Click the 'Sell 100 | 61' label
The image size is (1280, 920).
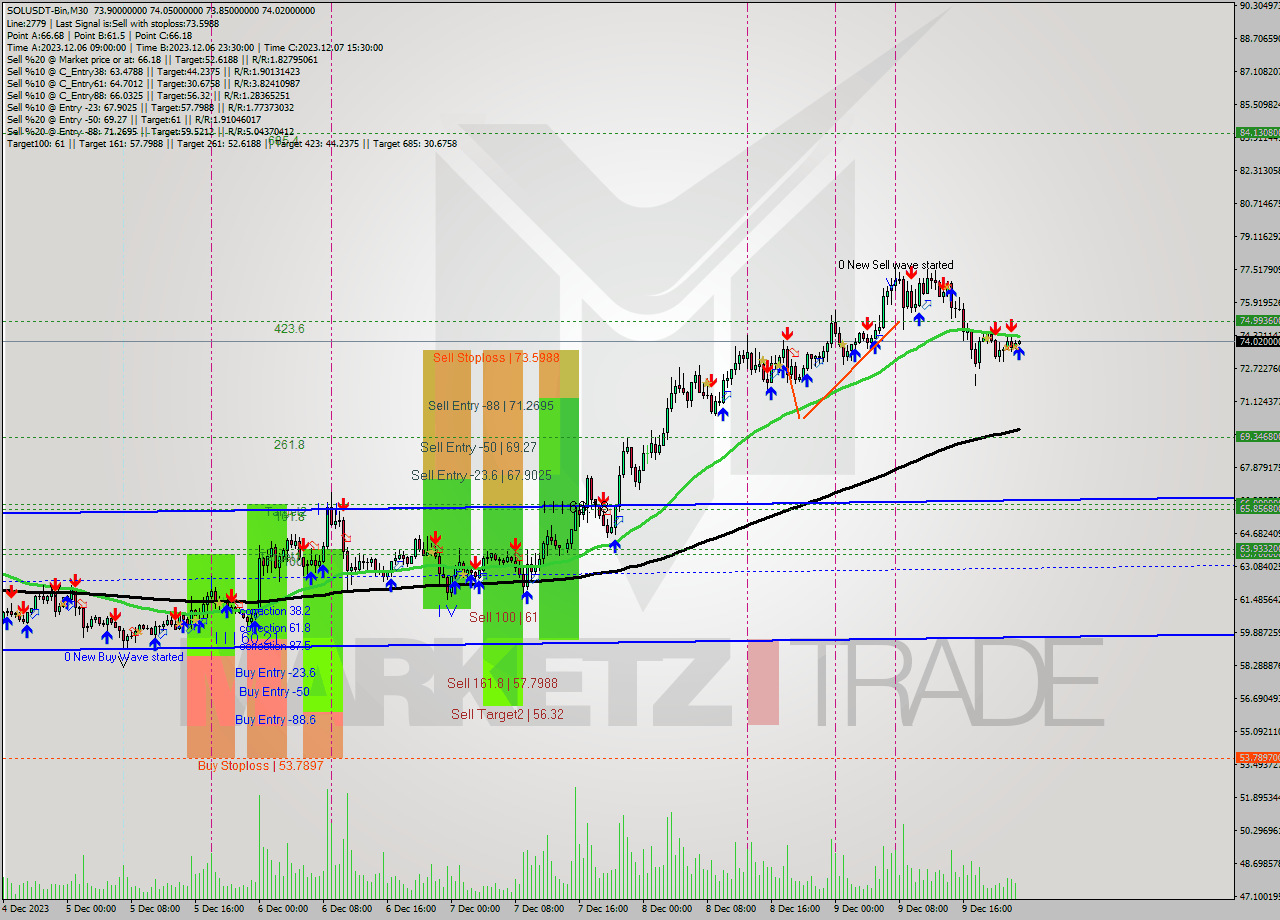coord(503,617)
